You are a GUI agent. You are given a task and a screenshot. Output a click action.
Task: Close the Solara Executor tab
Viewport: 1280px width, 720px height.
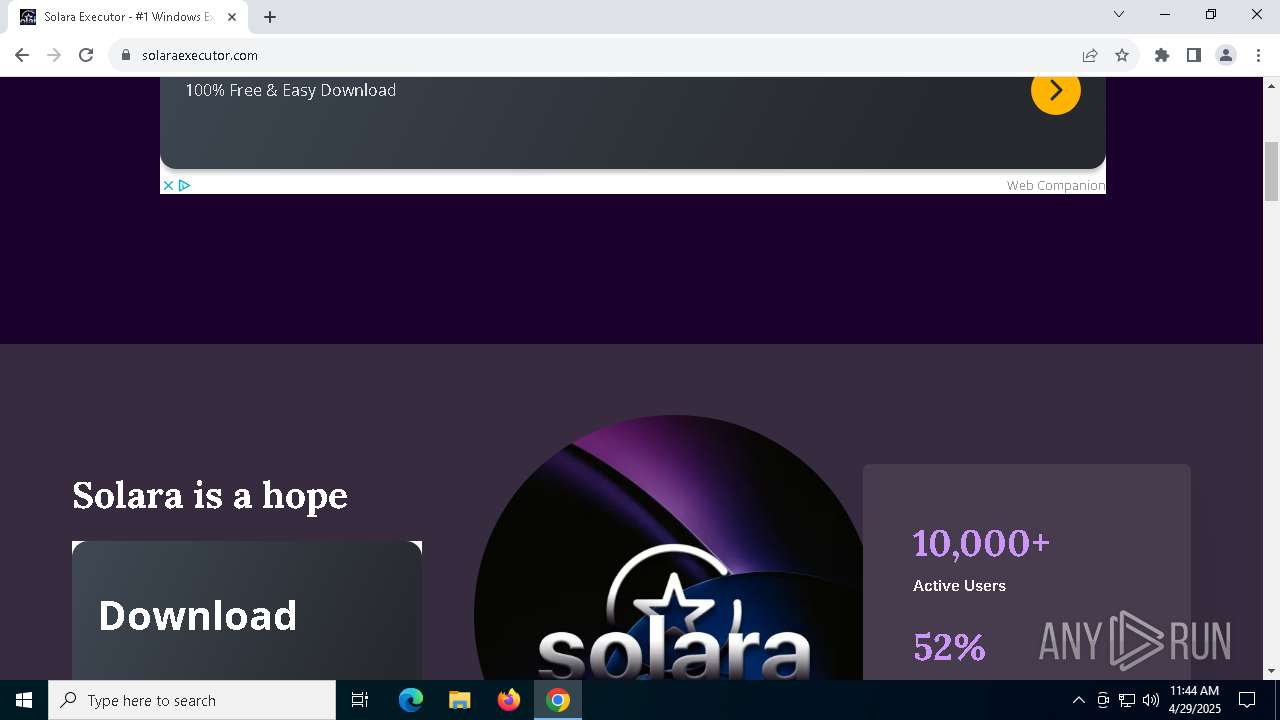(x=232, y=17)
